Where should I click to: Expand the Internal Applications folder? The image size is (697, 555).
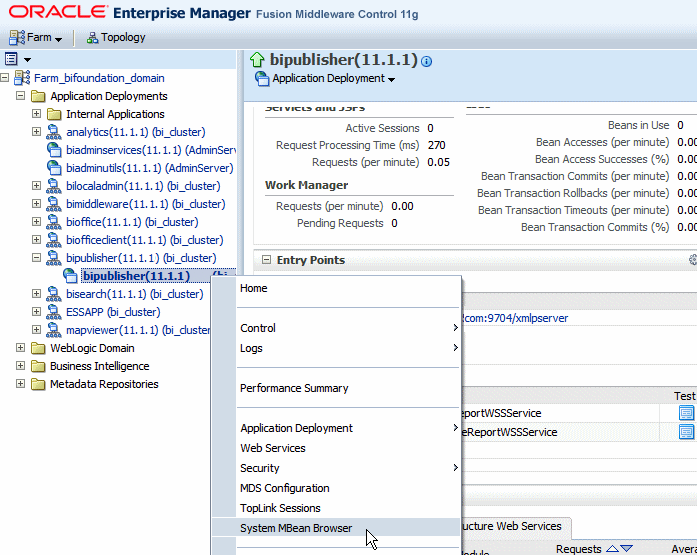point(36,114)
